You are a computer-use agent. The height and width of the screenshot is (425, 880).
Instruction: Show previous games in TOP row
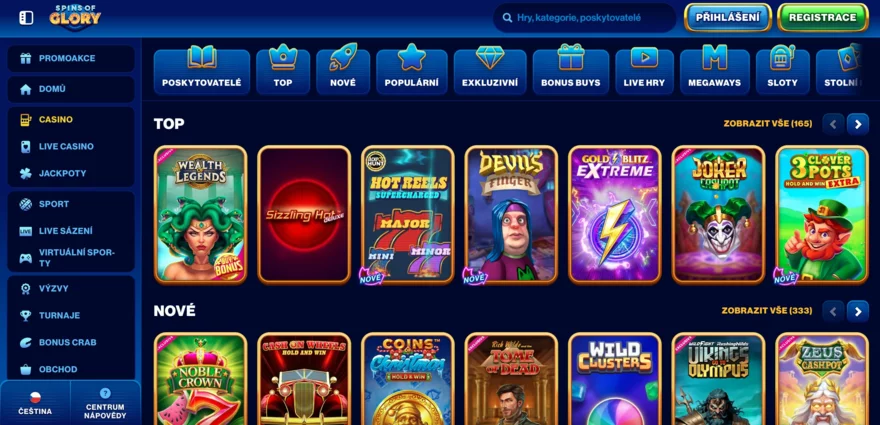click(833, 124)
